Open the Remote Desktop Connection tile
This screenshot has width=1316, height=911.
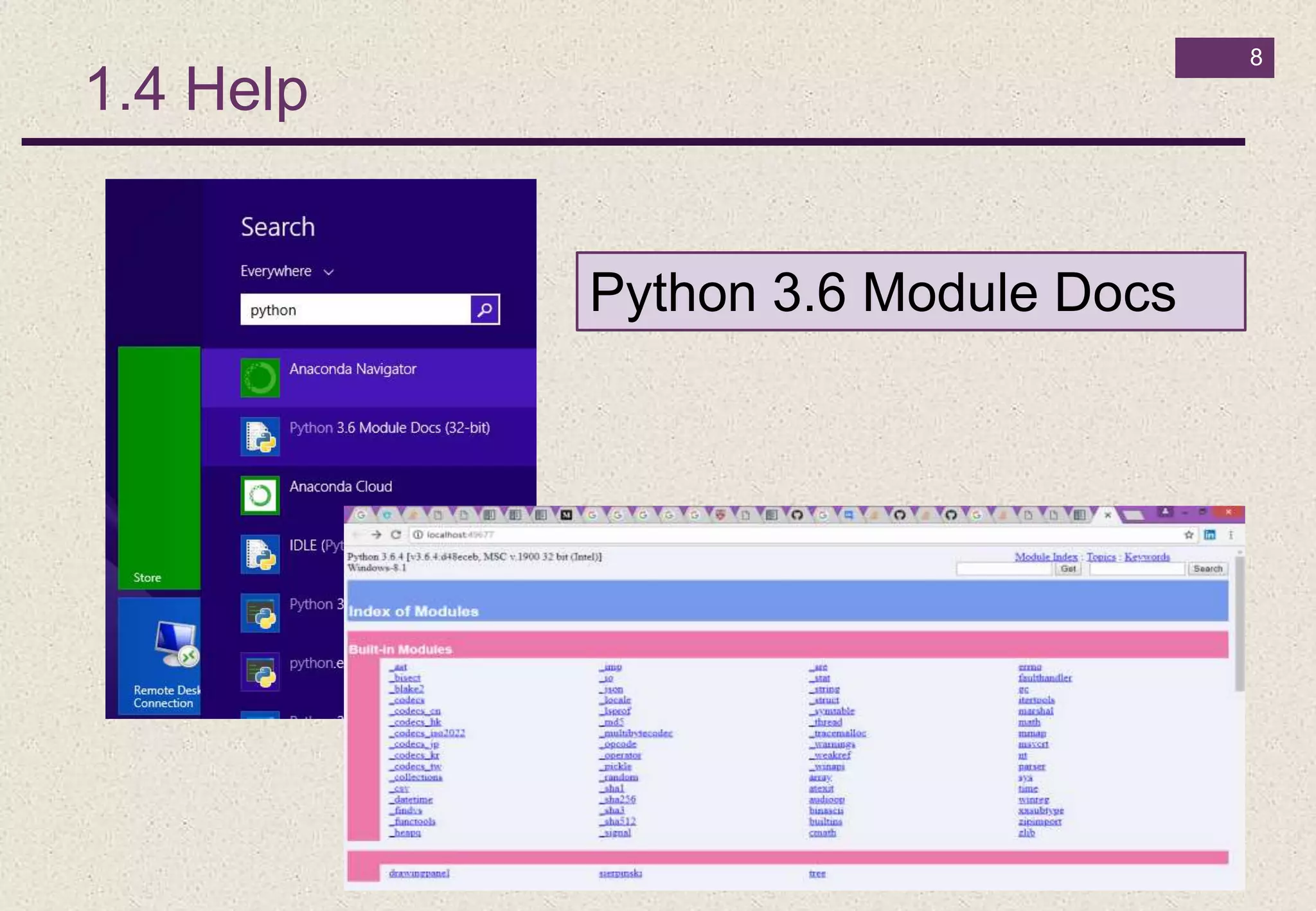(159, 656)
